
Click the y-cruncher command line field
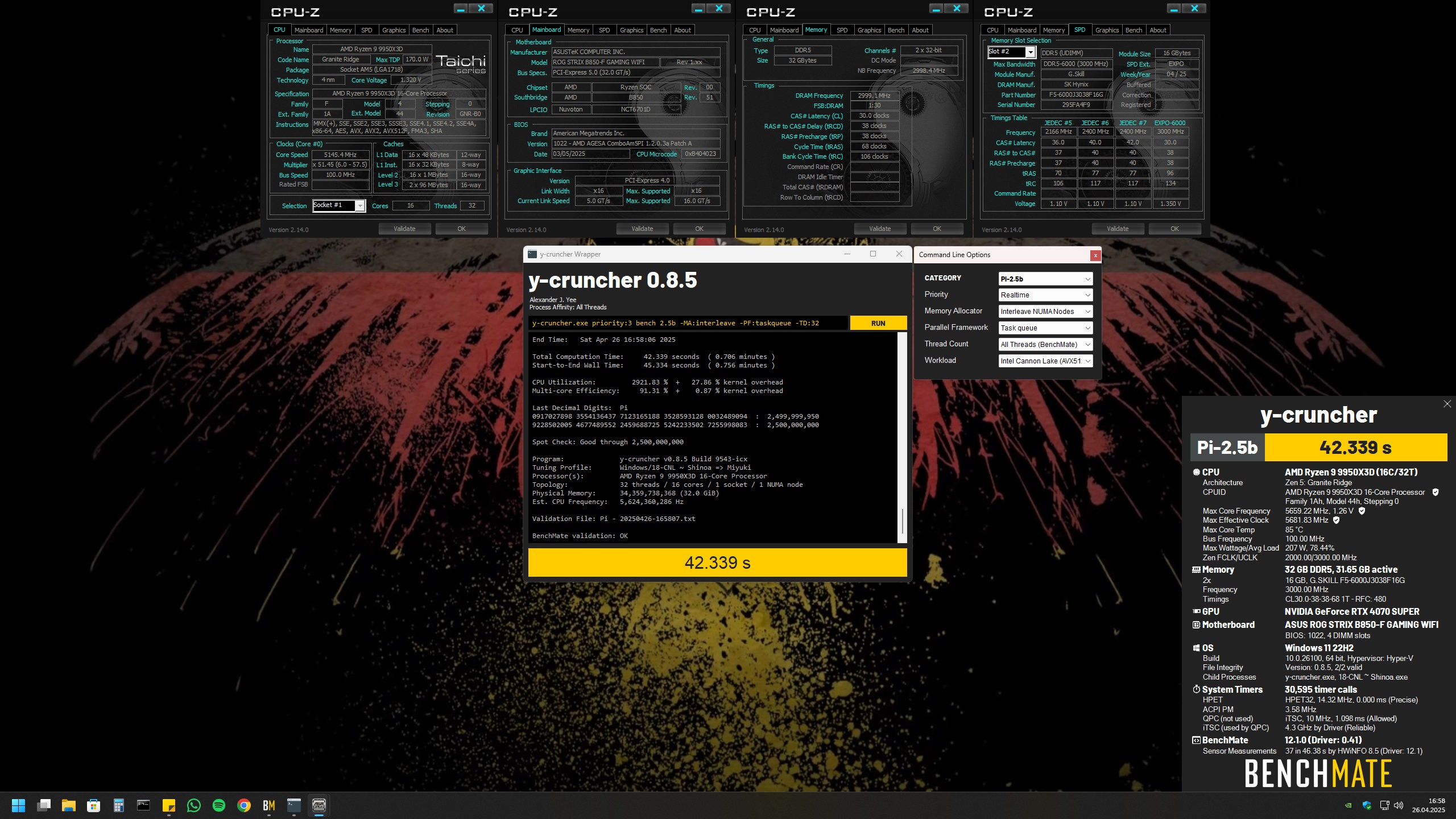coord(688,323)
